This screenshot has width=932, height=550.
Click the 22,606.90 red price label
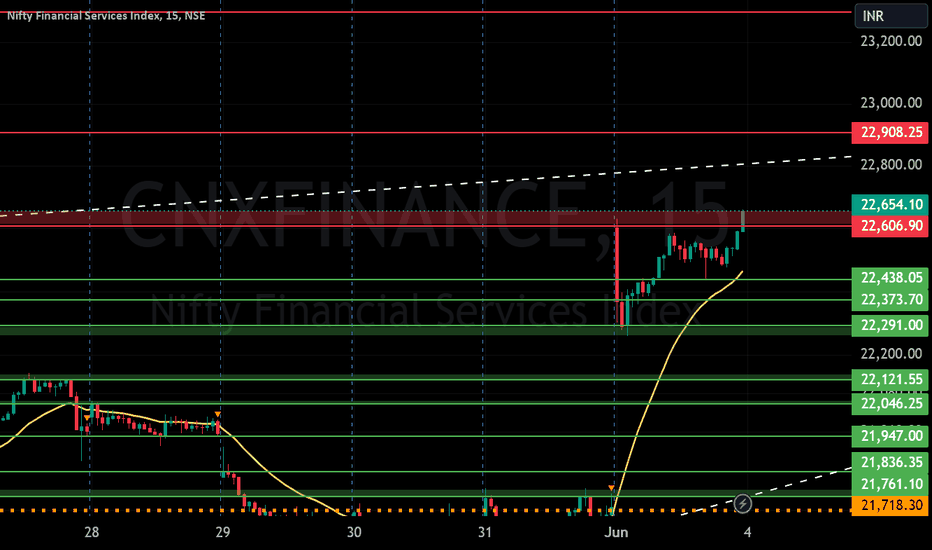click(890, 226)
